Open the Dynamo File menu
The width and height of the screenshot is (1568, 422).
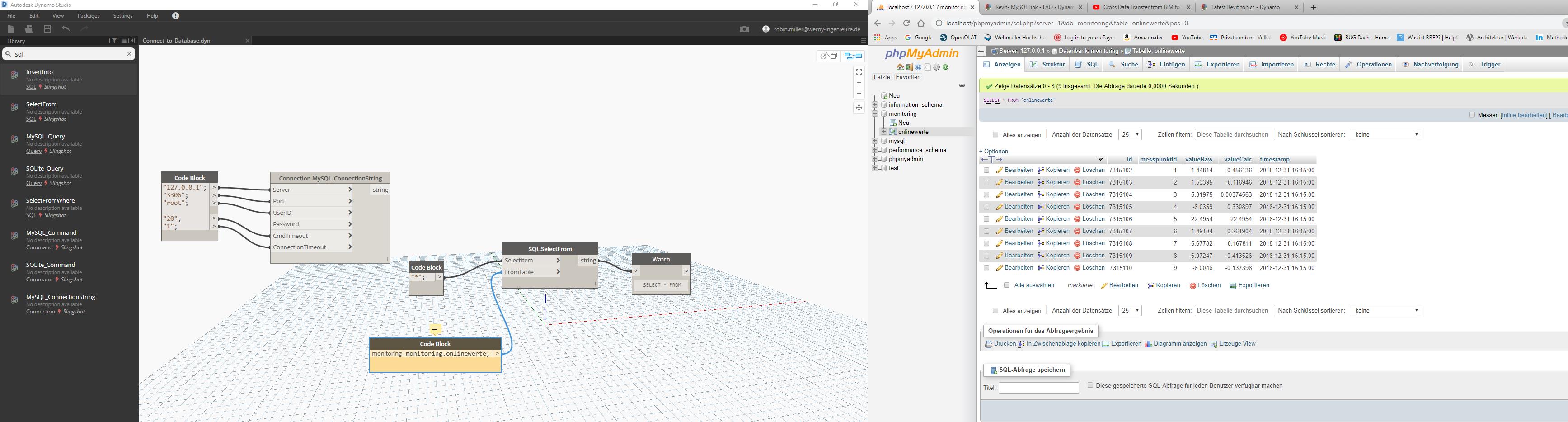point(11,16)
